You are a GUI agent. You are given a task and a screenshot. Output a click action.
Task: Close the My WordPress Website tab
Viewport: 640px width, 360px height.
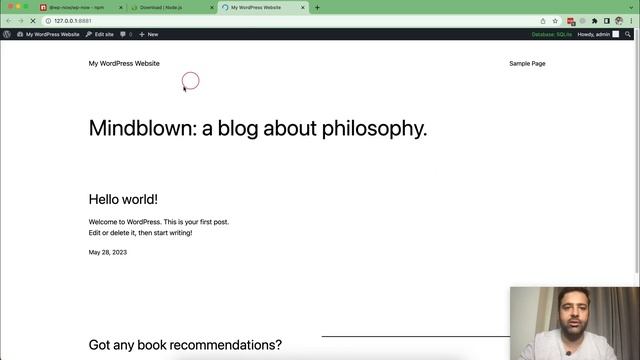coord(303,7)
